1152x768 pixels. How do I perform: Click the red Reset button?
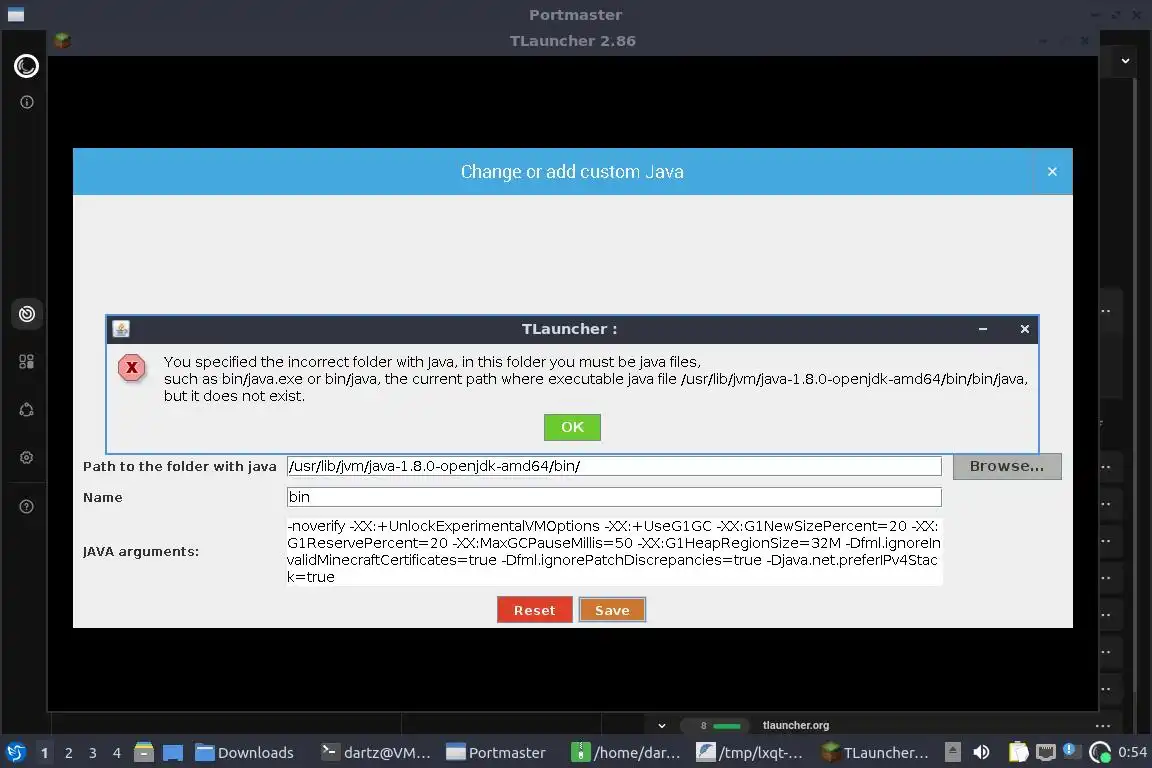click(534, 610)
